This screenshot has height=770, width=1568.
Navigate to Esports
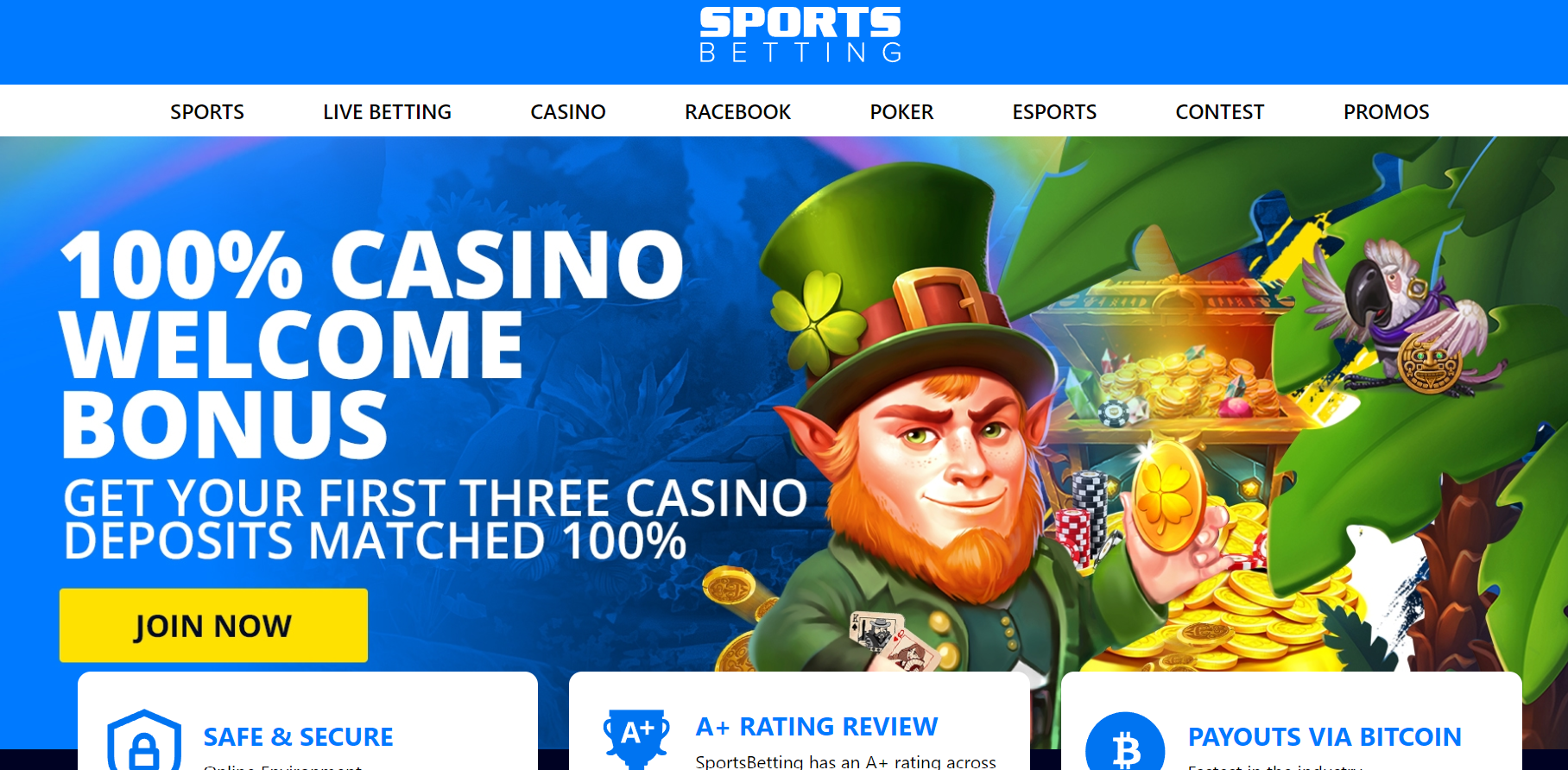click(x=1054, y=112)
